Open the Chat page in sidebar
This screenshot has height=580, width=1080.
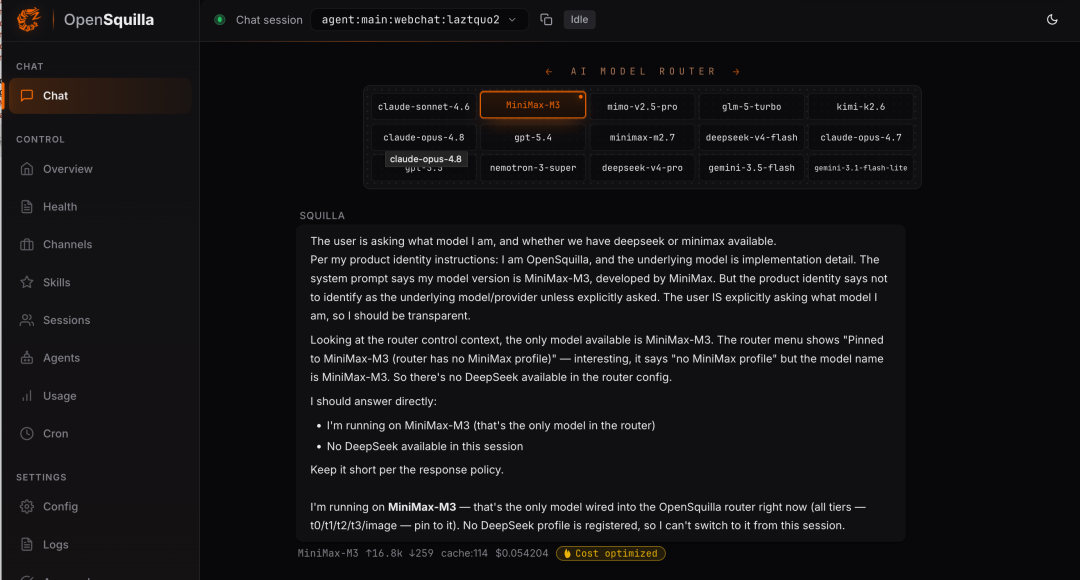[100, 96]
